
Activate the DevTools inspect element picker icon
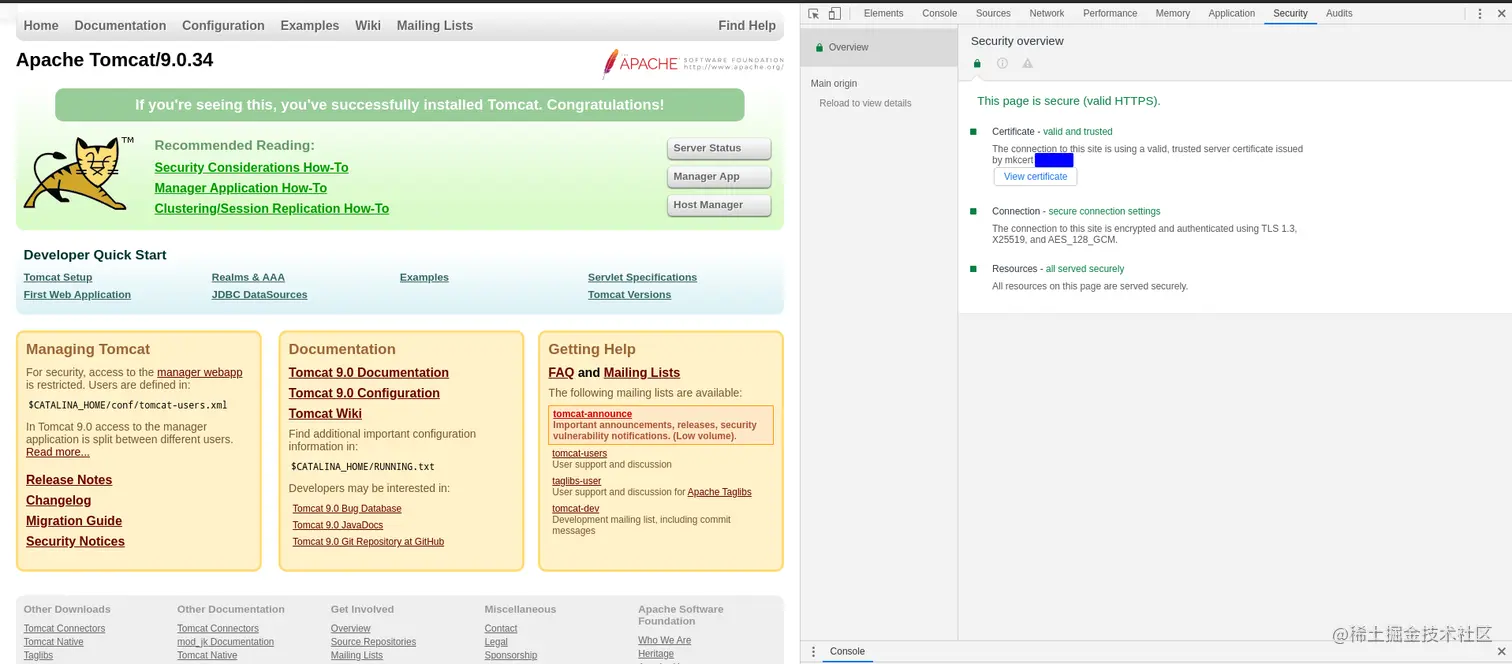813,13
